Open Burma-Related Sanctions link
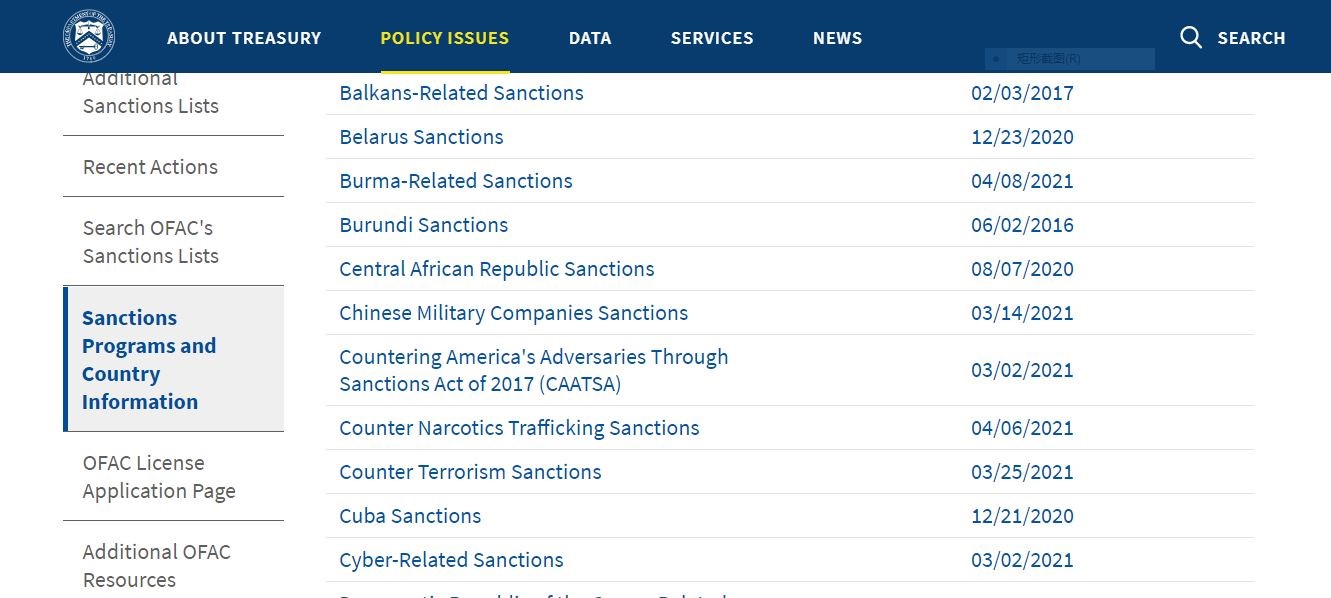Viewport: 1331px width, 598px height. coord(456,181)
